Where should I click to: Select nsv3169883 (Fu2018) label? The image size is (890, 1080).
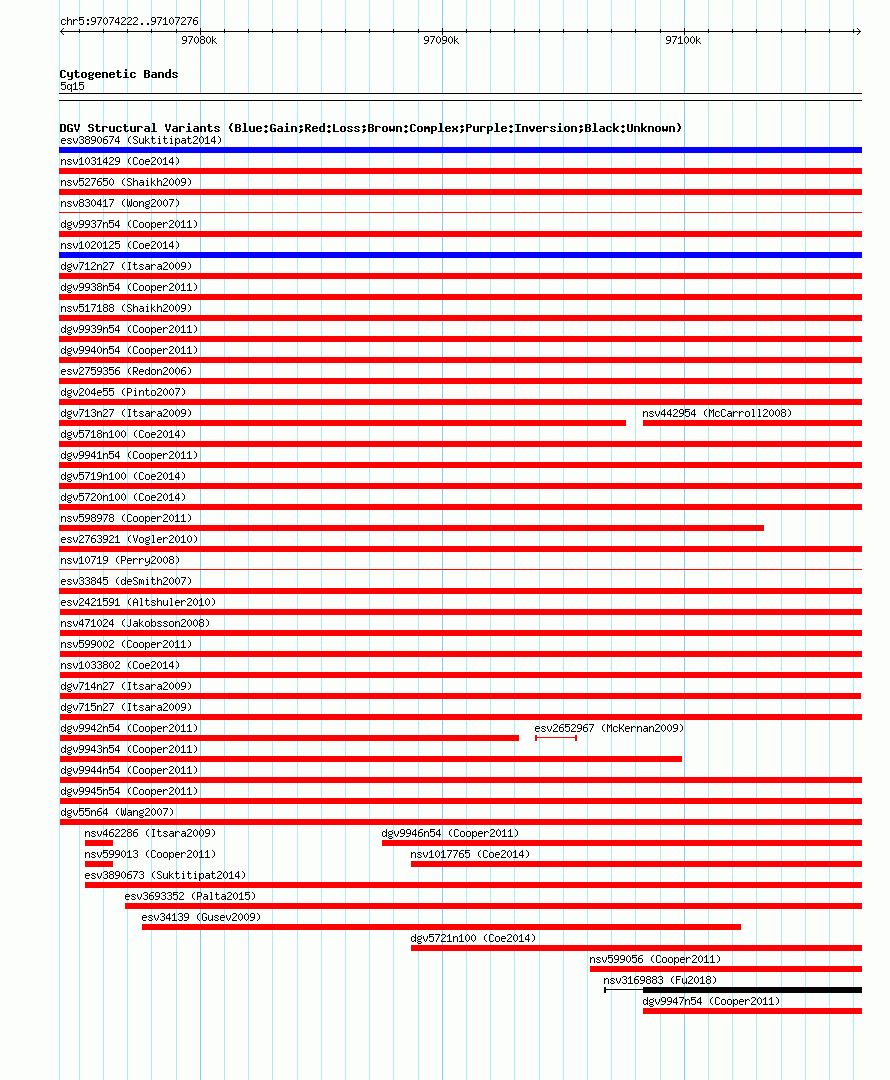pyautogui.click(x=660, y=981)
